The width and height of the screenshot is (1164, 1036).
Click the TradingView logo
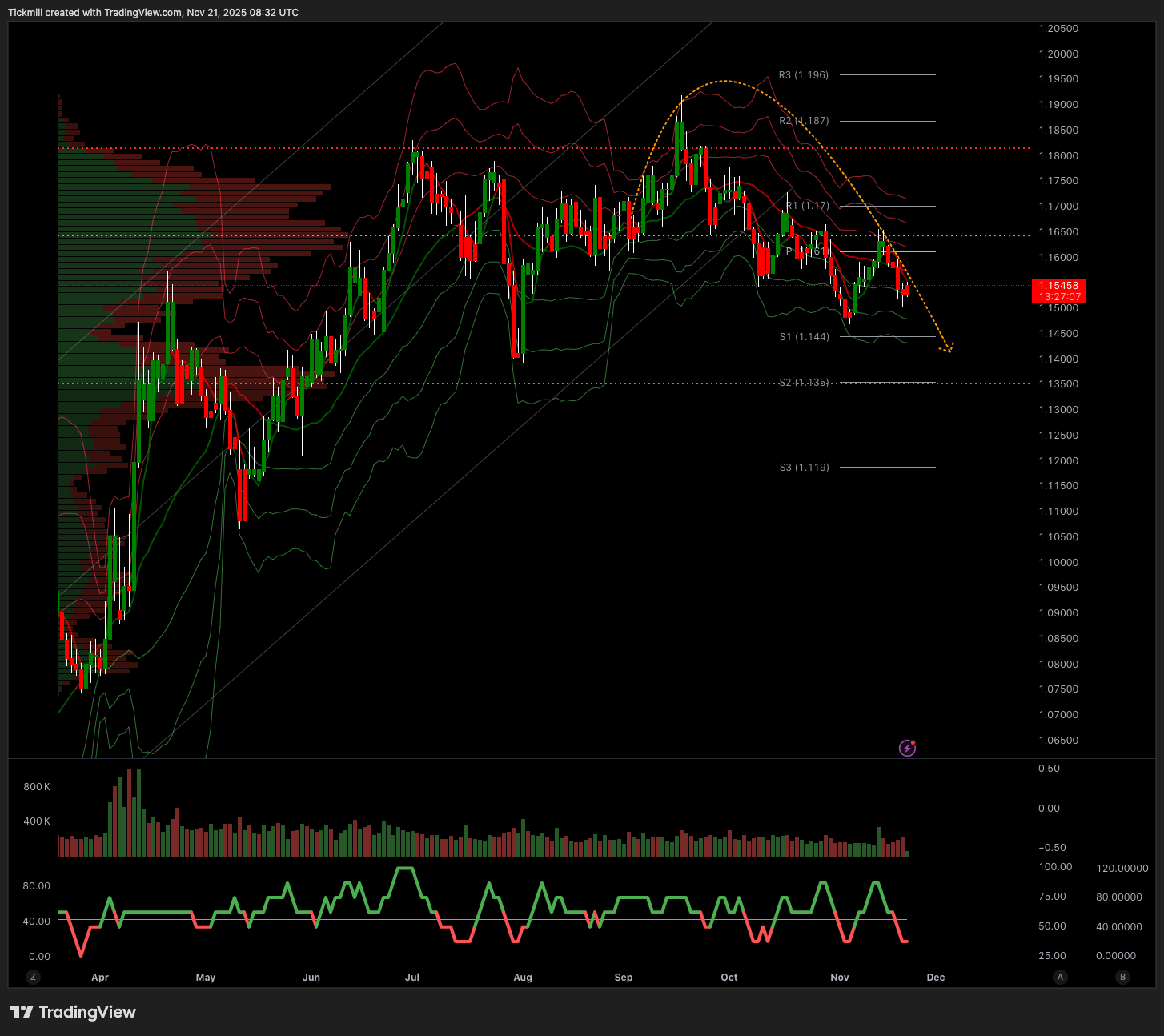click(73, 1012)
